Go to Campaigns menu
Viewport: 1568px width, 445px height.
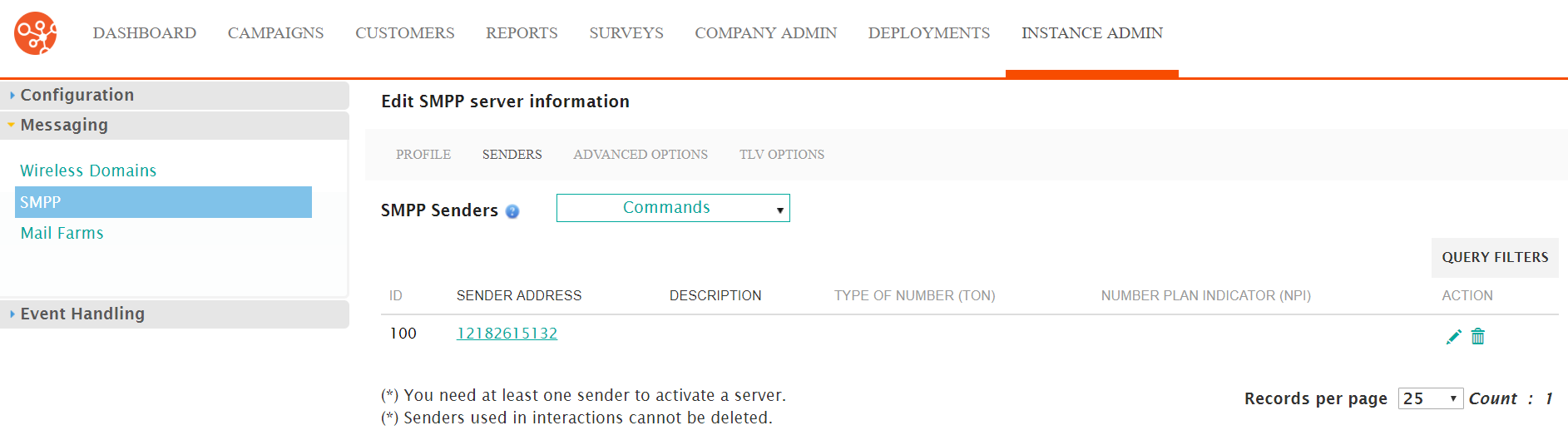click(x=275, y=33)
